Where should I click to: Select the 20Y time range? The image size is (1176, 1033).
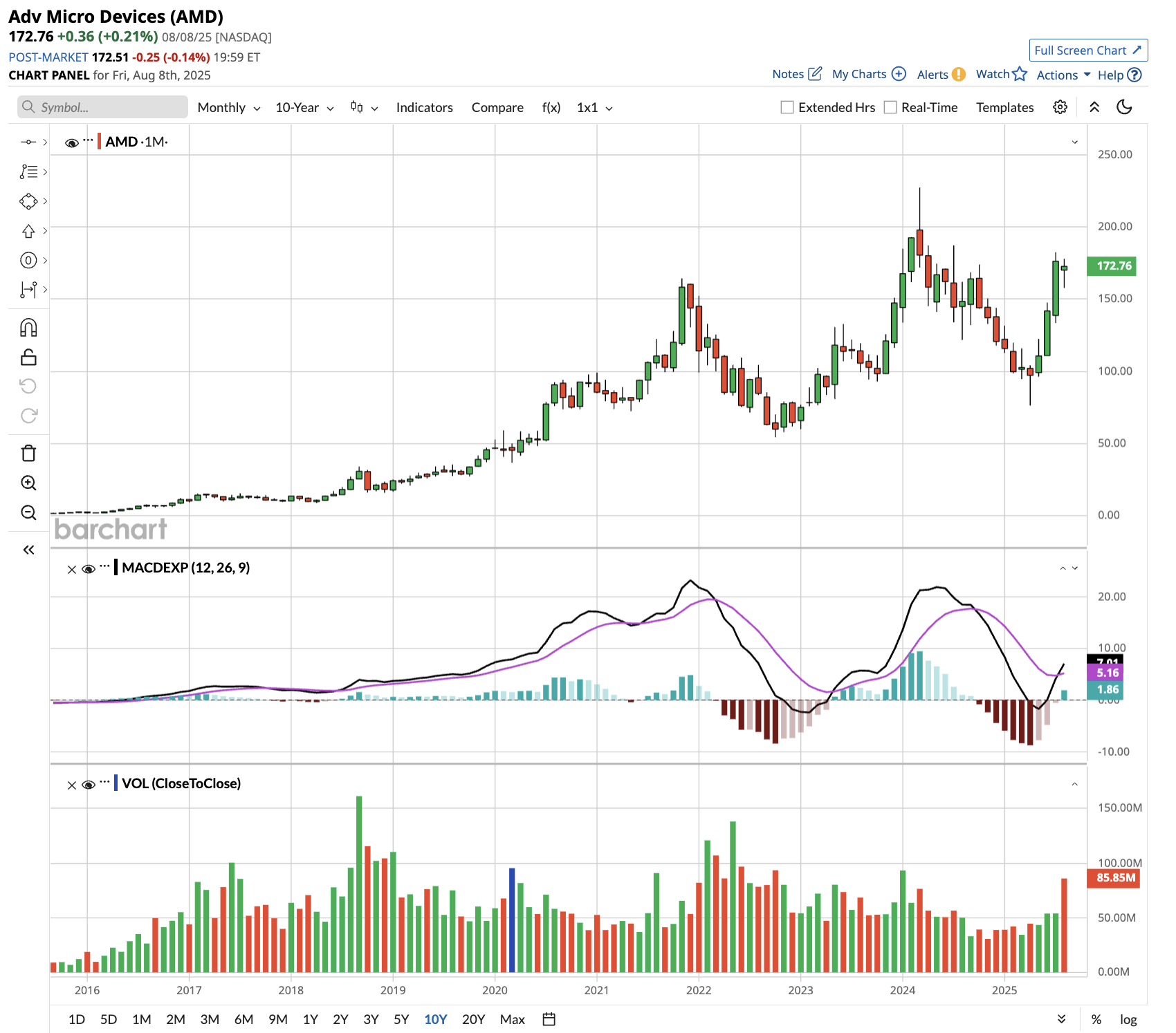pyautogui.click(x=473, y=1019)
